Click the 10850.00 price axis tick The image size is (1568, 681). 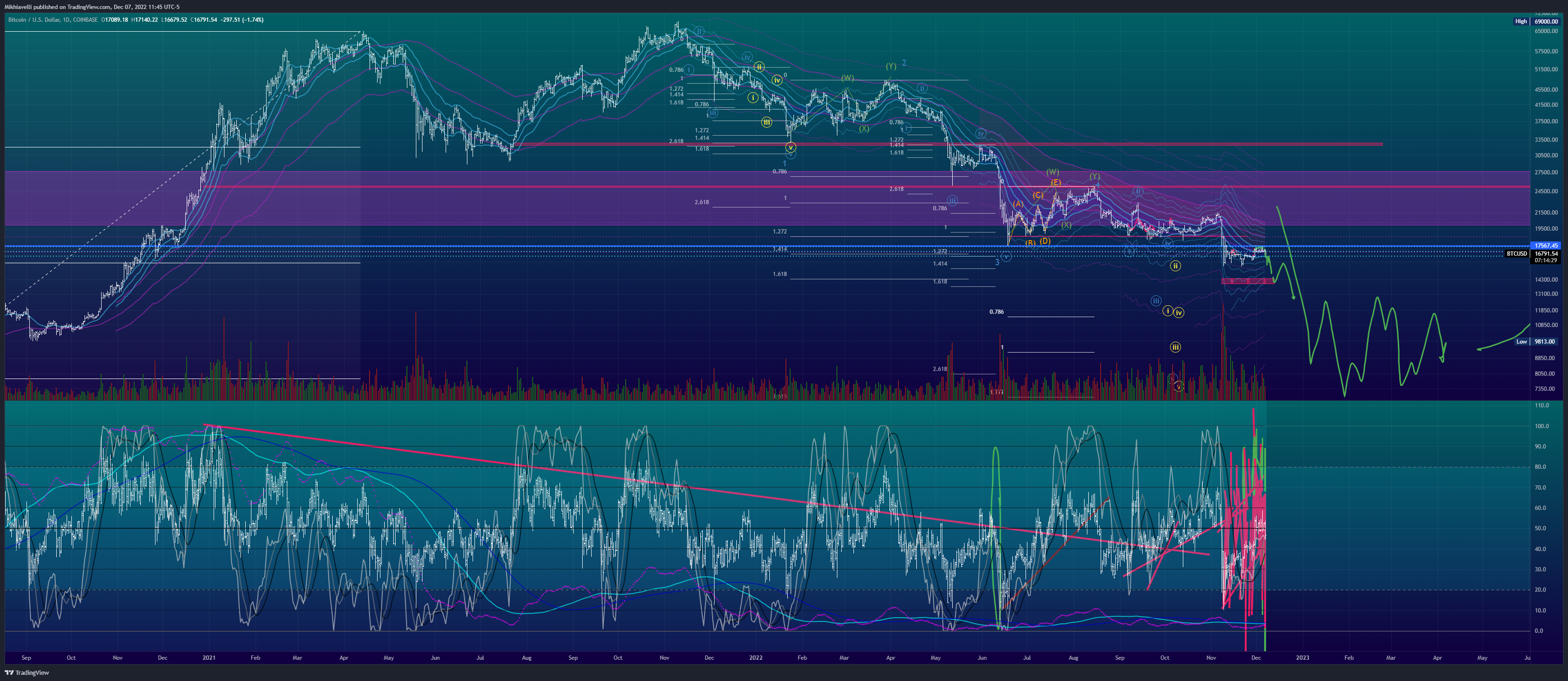pos(1546,325)
